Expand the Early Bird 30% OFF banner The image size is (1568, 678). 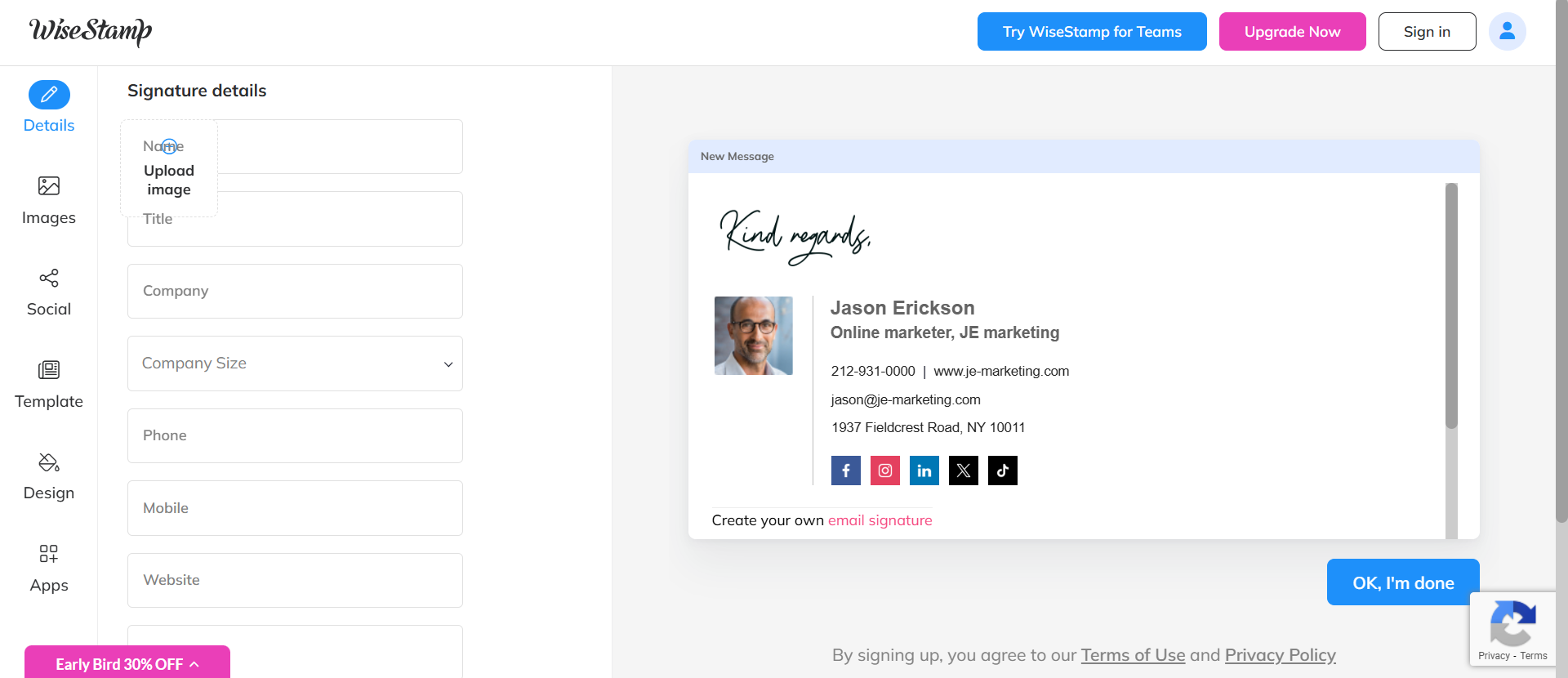pyautogui.click(x=127, y=664)
